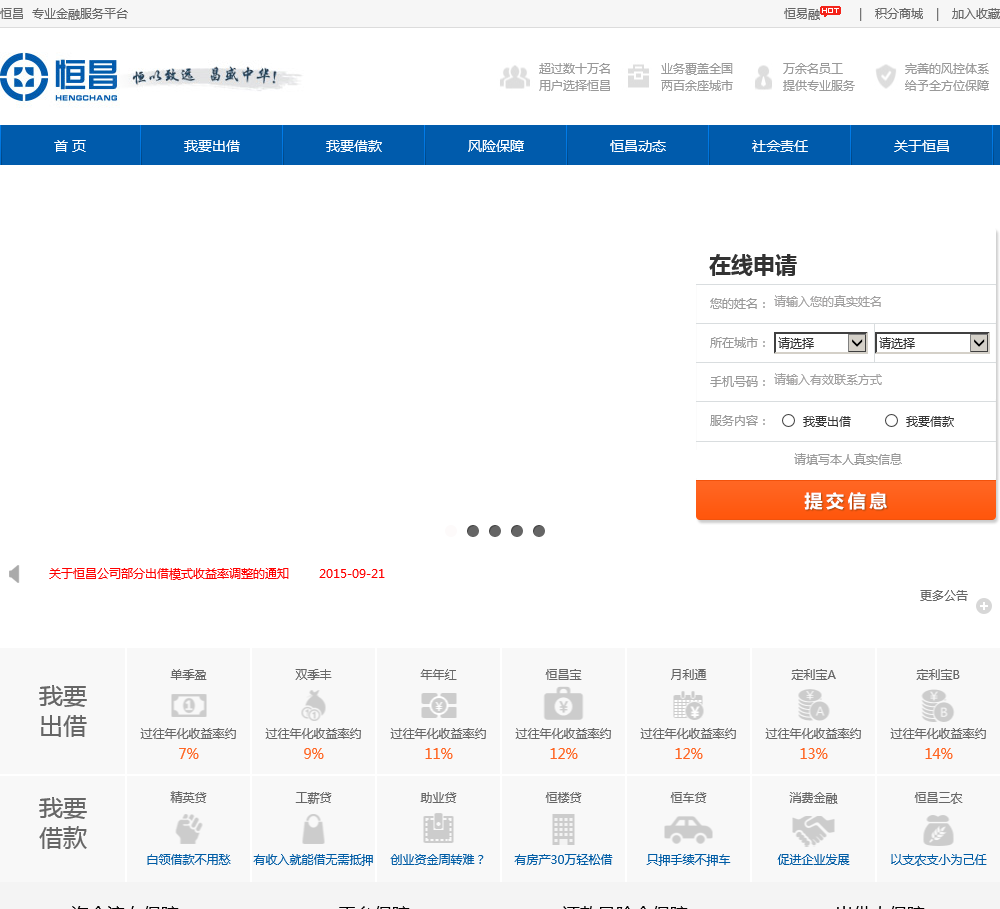Image resolution: width=1000 pixels, height=909 pixels.
Task: Go to the second carousel slide dot
Action: pyautogui.click(x=473, y=531)
